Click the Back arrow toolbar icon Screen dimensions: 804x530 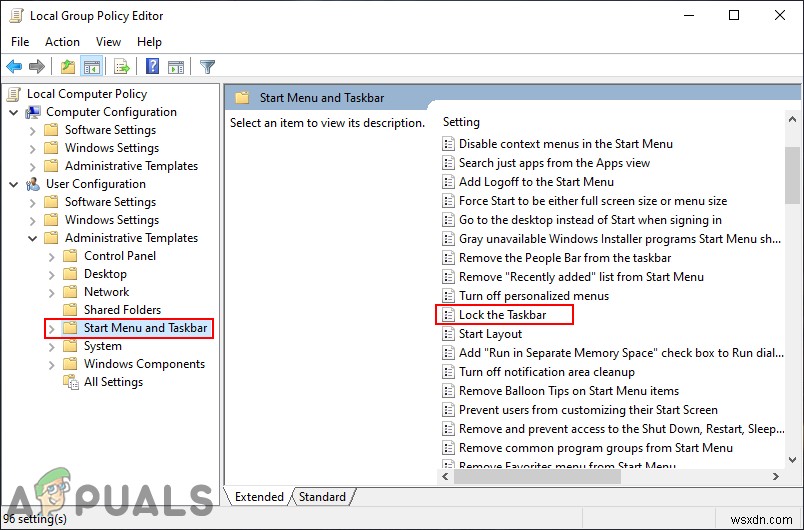tap(14, 67)
